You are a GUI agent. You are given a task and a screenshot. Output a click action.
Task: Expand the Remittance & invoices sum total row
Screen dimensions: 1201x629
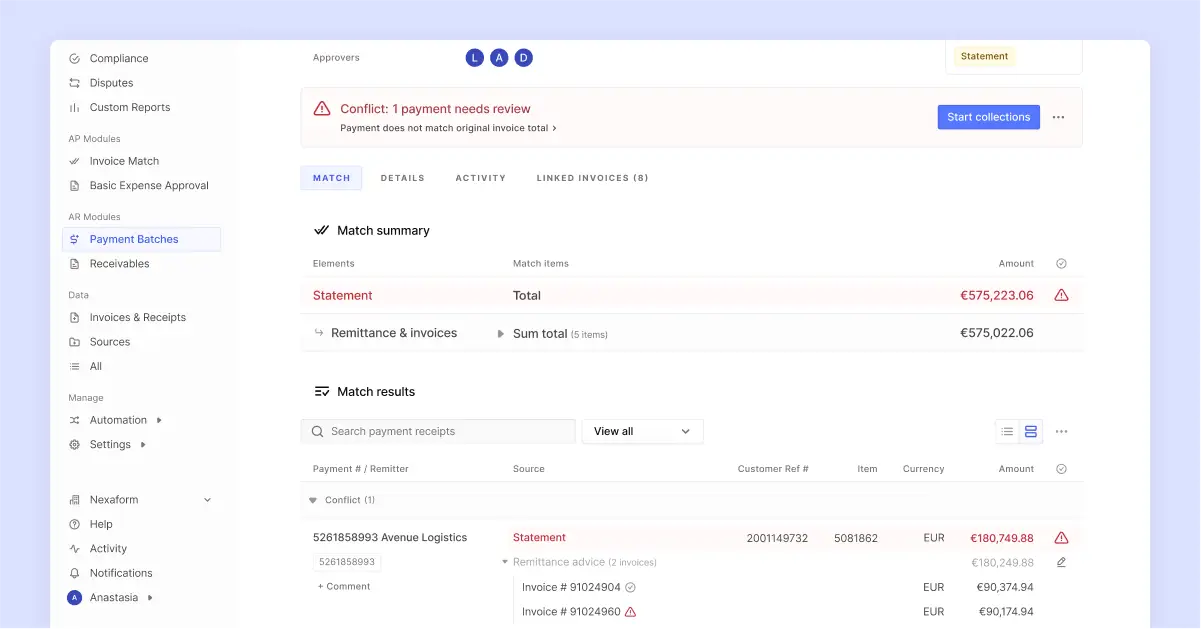(500, 334)
